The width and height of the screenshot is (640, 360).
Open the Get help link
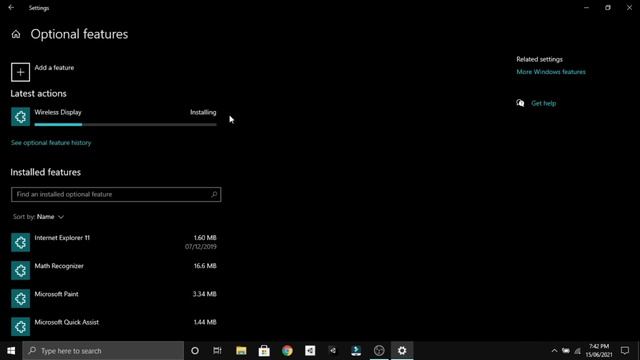point(543,103)
